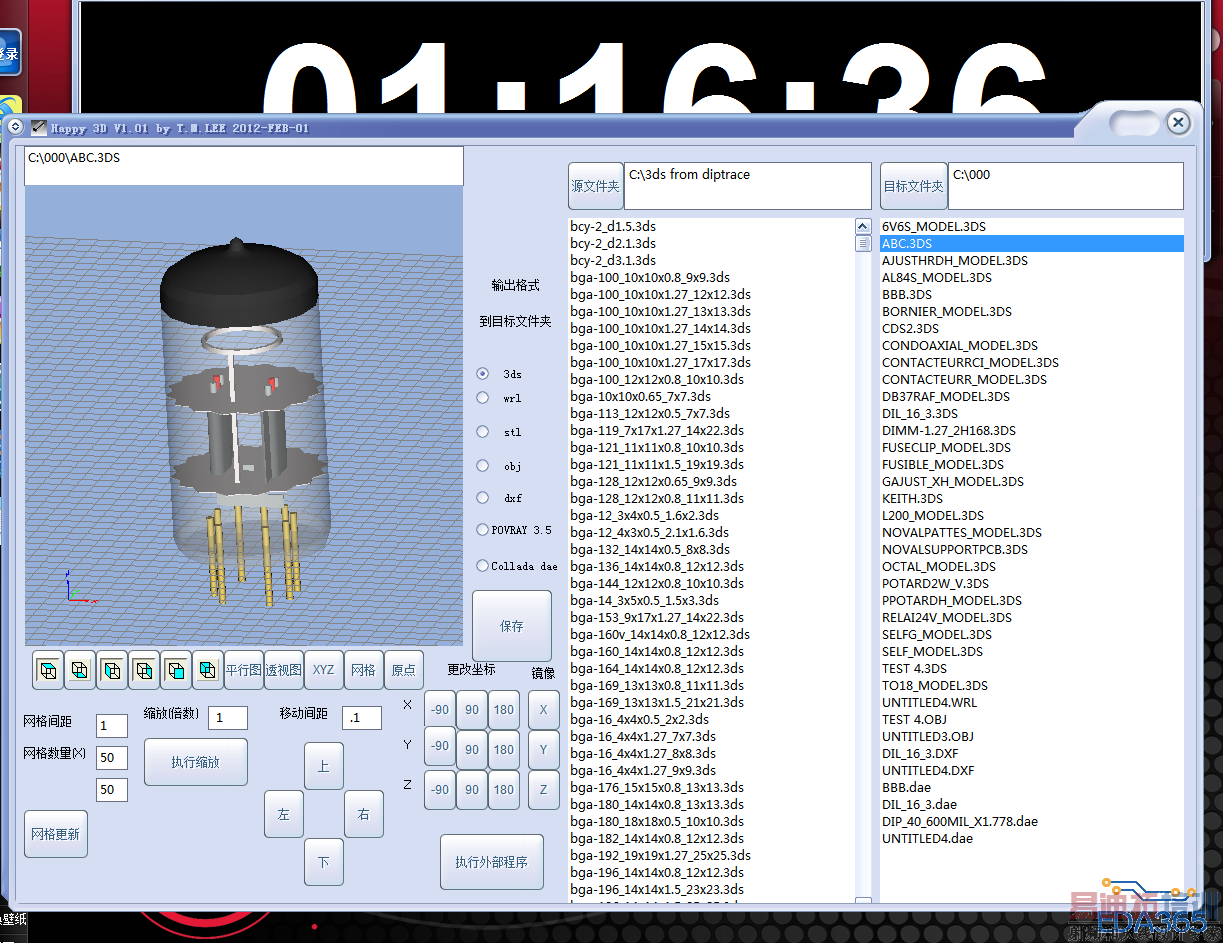Viewport: 1223px width, 943px height.
Task: Pick the POVRAY 3.5 output format
Action: click(483, 530)
